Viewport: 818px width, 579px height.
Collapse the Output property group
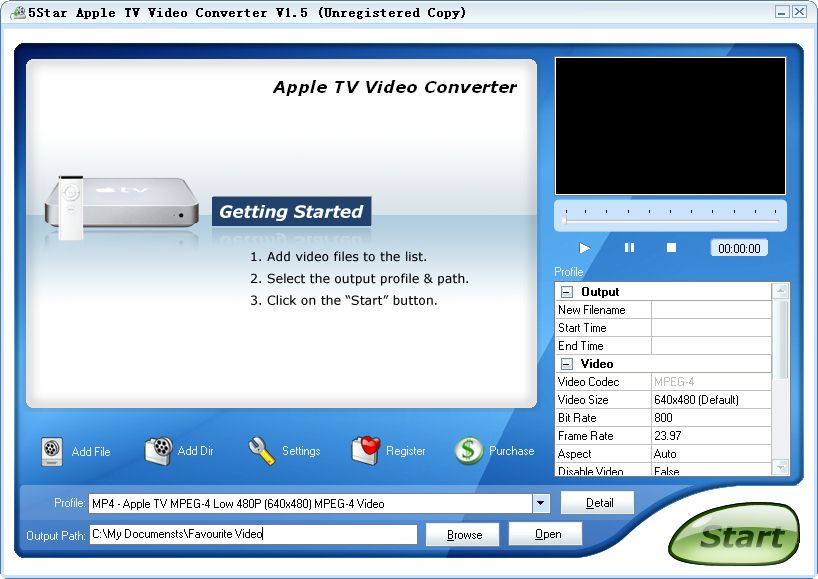(567, 292)
